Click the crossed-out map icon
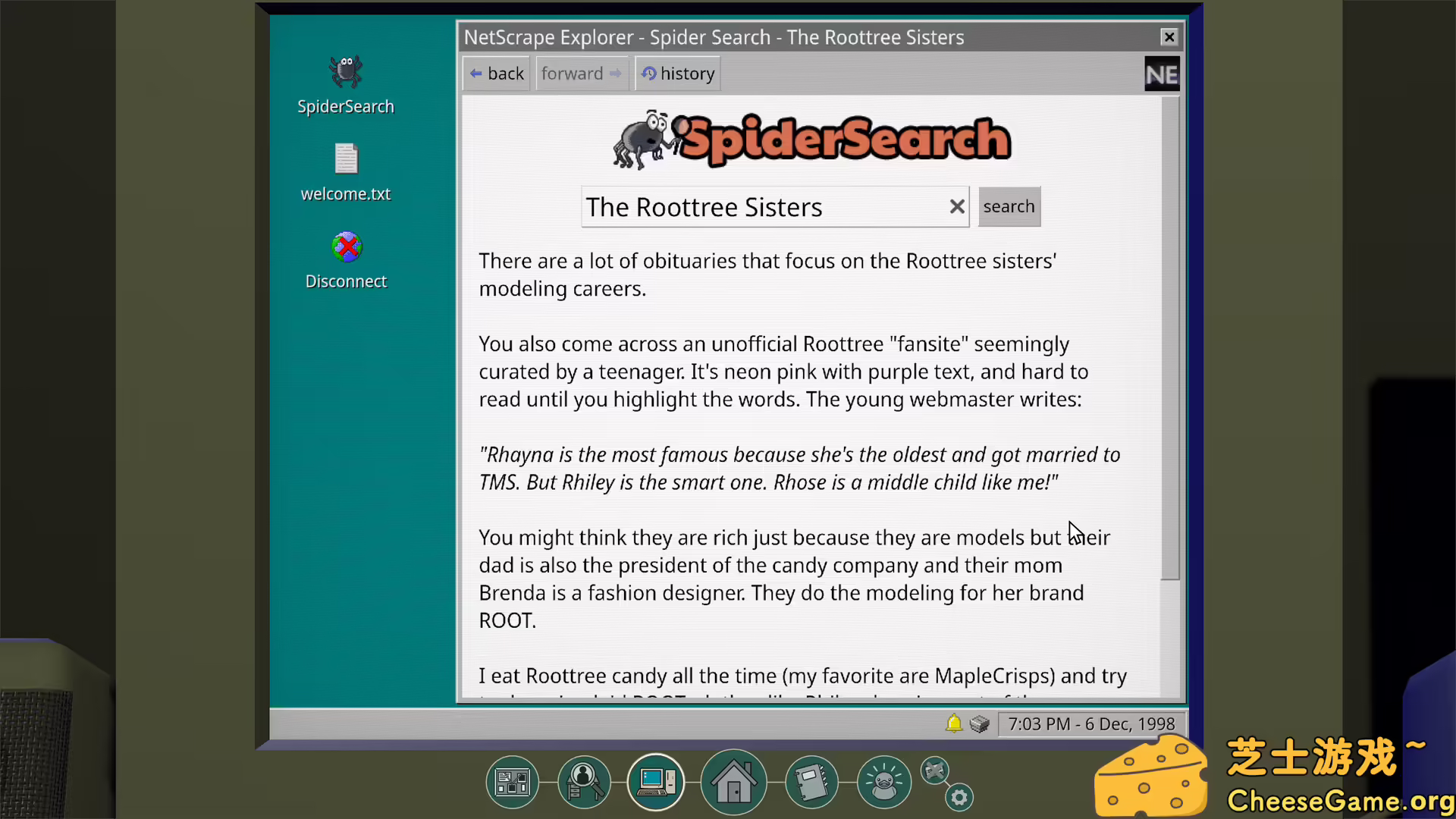Image resolution: width=1456 pixels, height=819 pixels. click(x=934, y=770)
